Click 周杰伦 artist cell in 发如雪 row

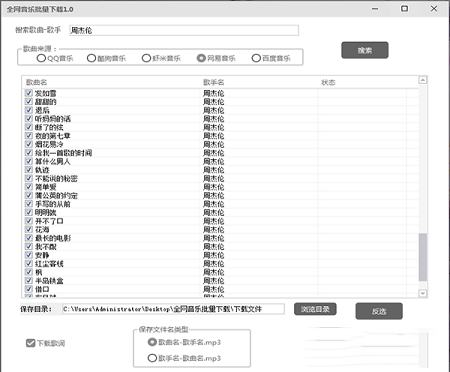point(214,93)
